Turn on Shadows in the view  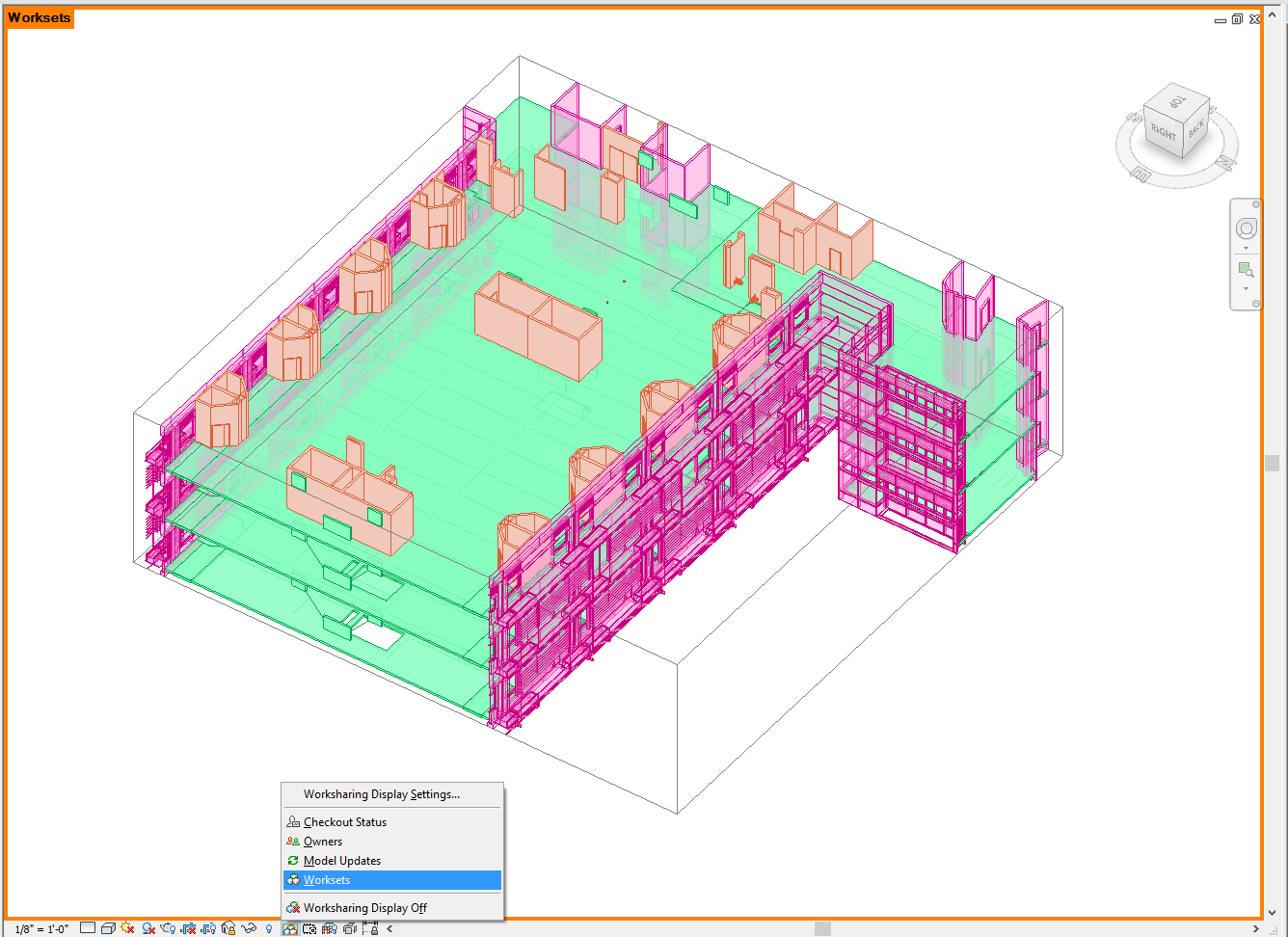tap(148, 928)
